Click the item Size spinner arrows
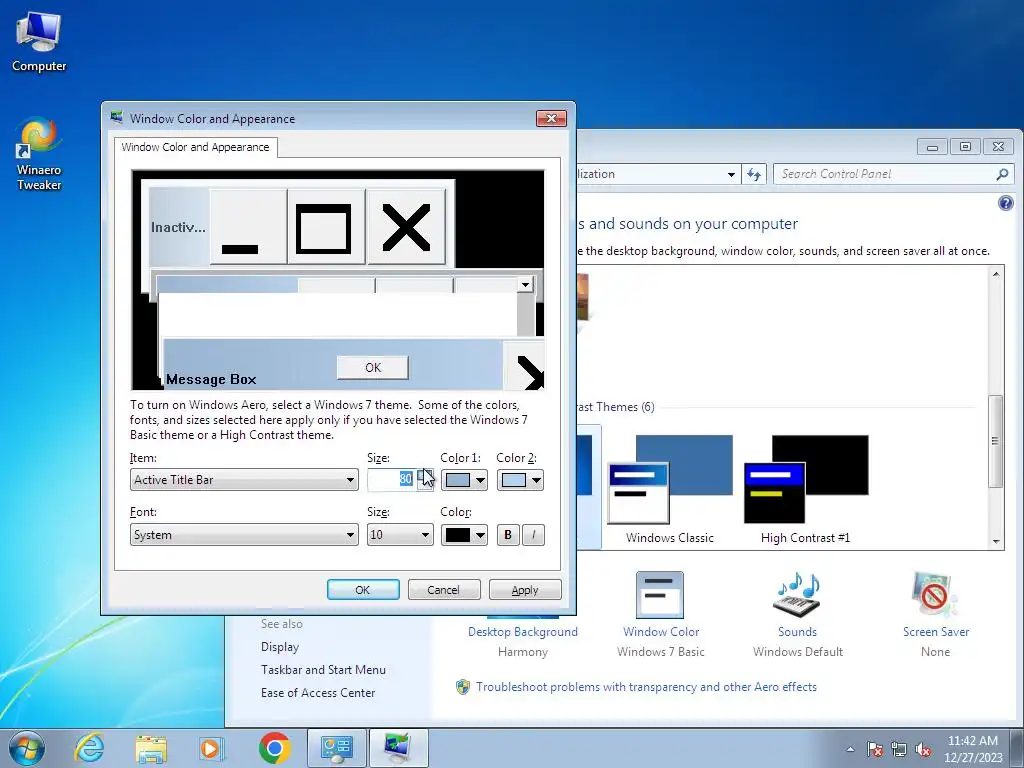 [424, 480]
